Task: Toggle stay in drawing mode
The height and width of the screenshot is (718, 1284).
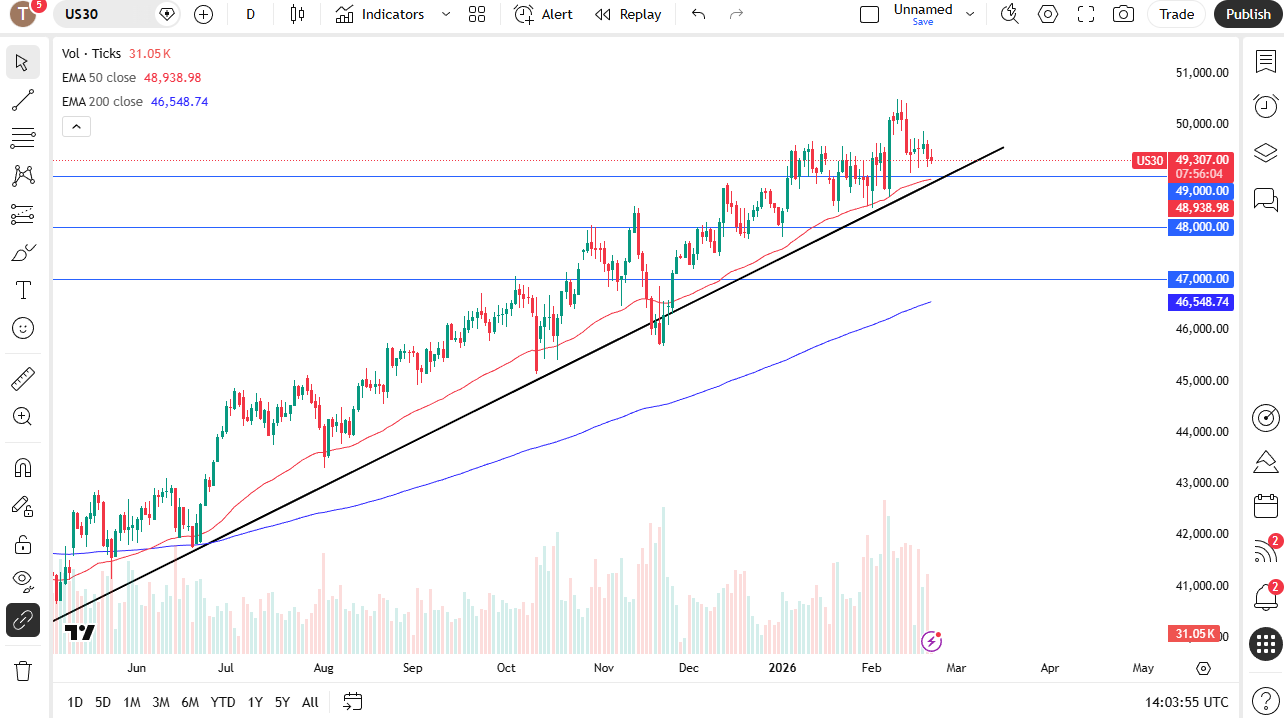Action: pyautogui.click(x=22, y=506)
